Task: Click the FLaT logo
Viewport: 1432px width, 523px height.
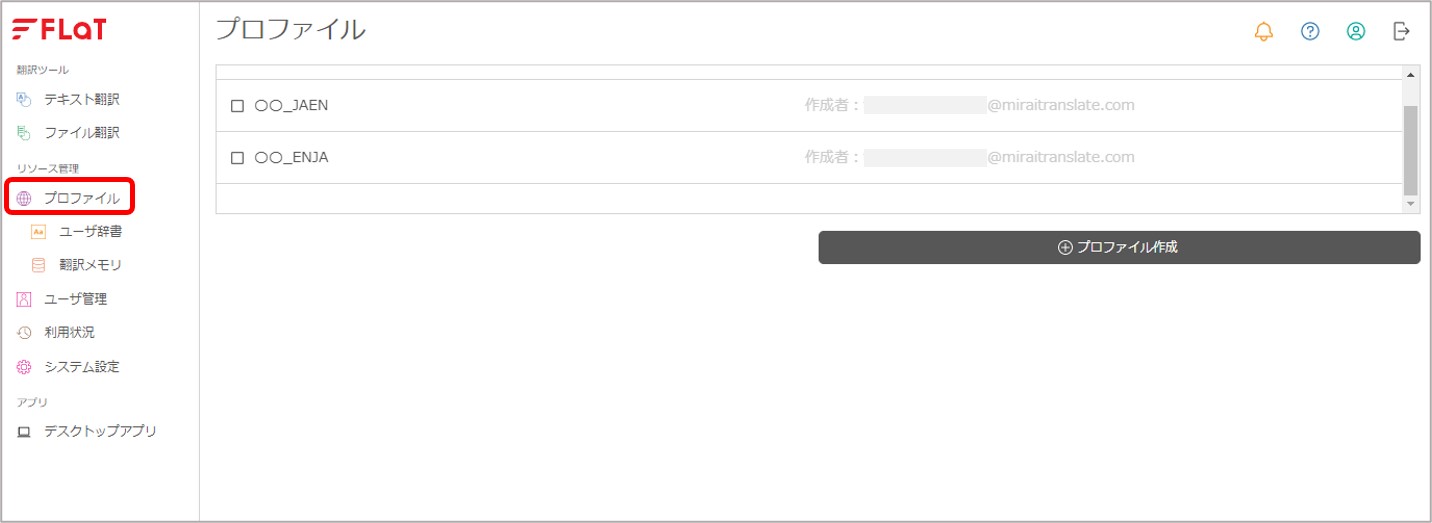Action: click(x=58, y=30)
